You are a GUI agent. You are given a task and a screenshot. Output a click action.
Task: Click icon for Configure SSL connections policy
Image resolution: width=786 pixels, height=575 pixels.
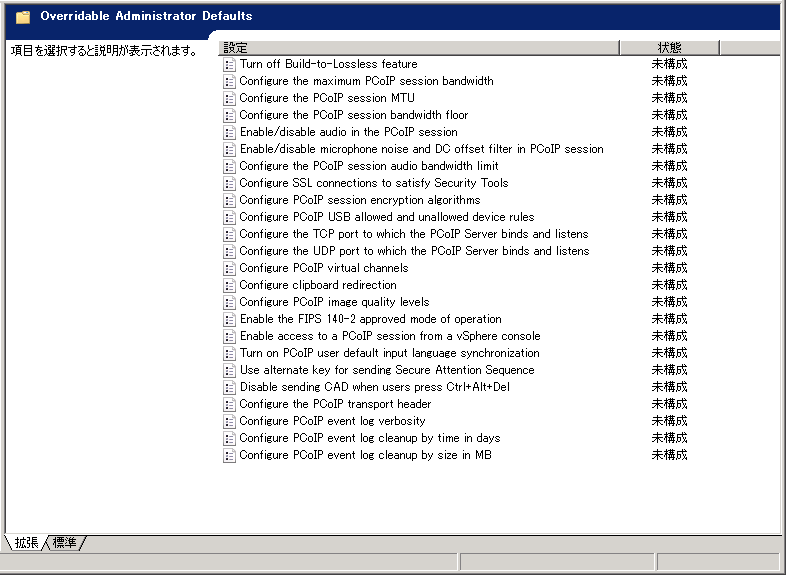[x=229, y=183]
